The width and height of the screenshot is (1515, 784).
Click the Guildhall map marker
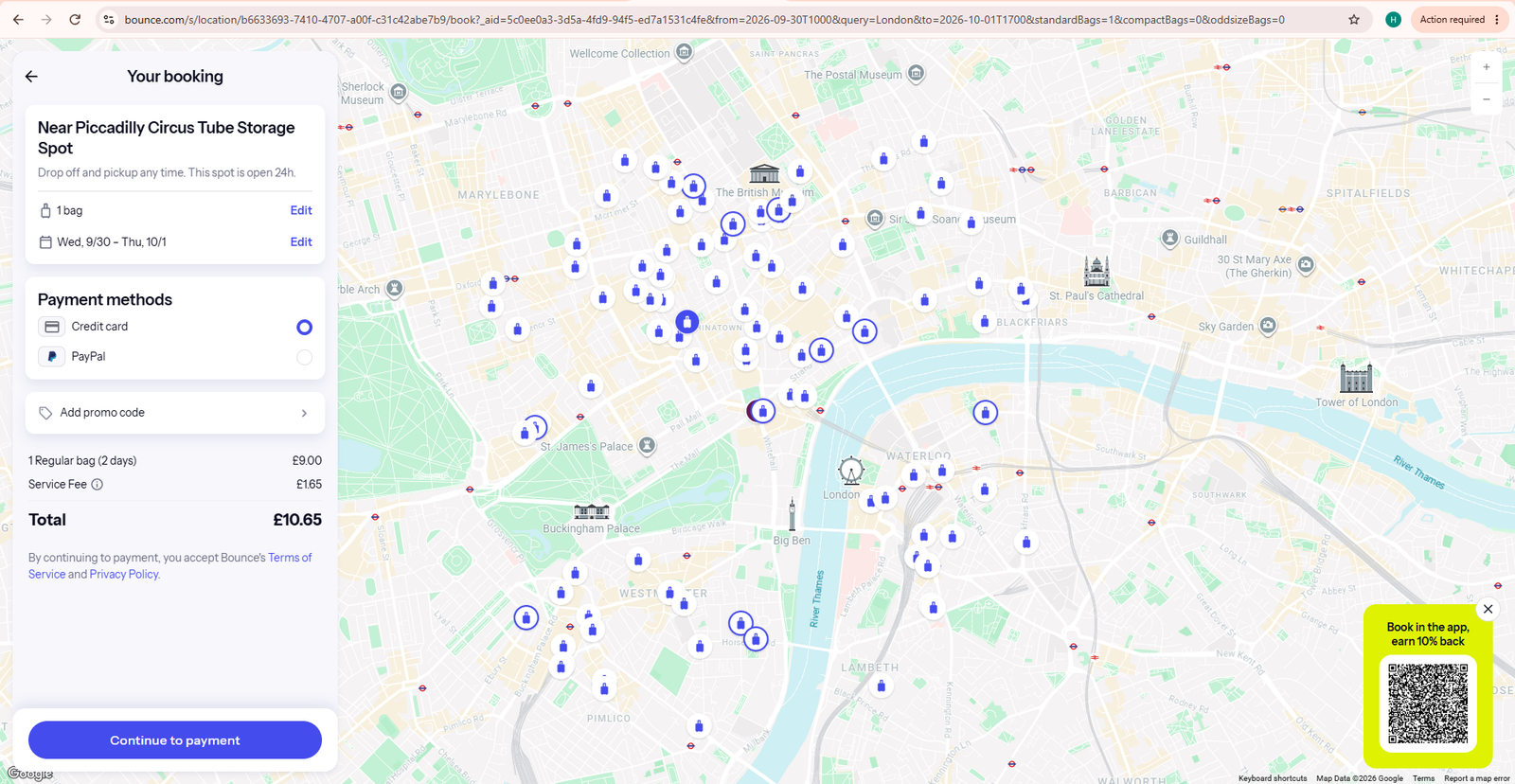coord(1170,238)
